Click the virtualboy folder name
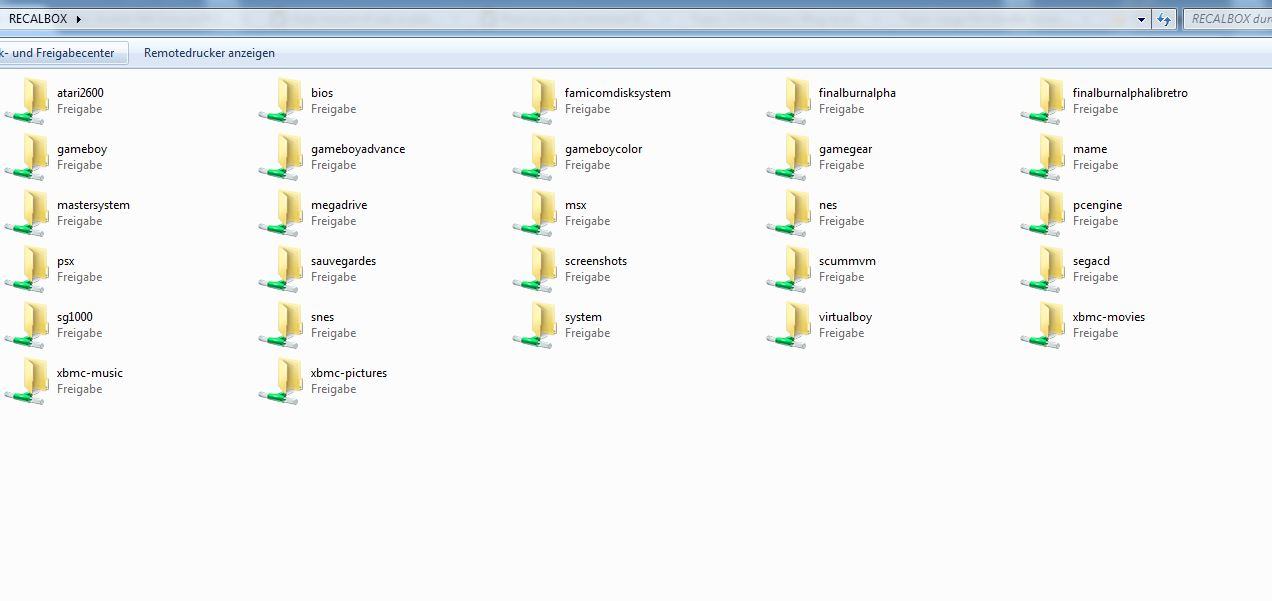This screenshot has height=601, width=1272. [x=845, y=317]
